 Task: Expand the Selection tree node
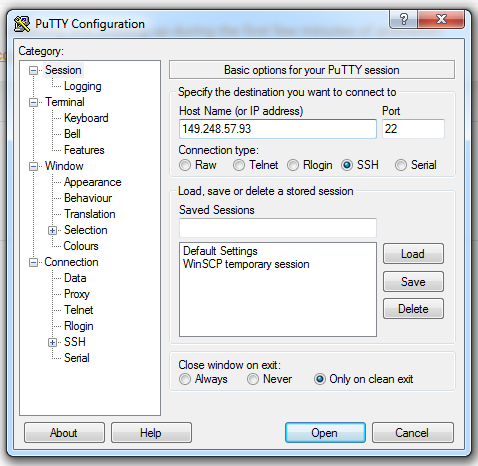pyautogui.click(x=52, y=230)
